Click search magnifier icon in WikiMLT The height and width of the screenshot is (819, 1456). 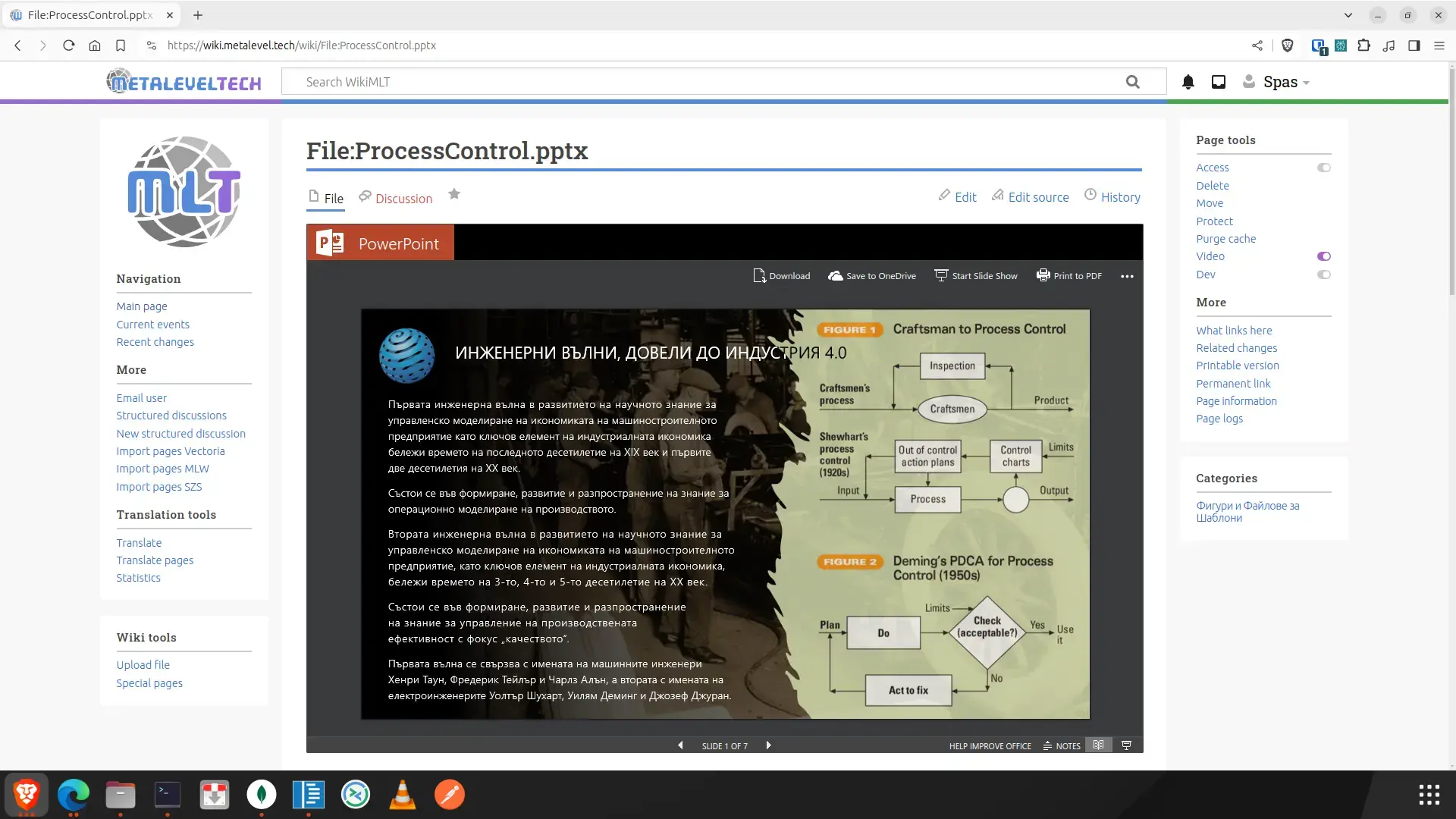[x=1132, y=82]
